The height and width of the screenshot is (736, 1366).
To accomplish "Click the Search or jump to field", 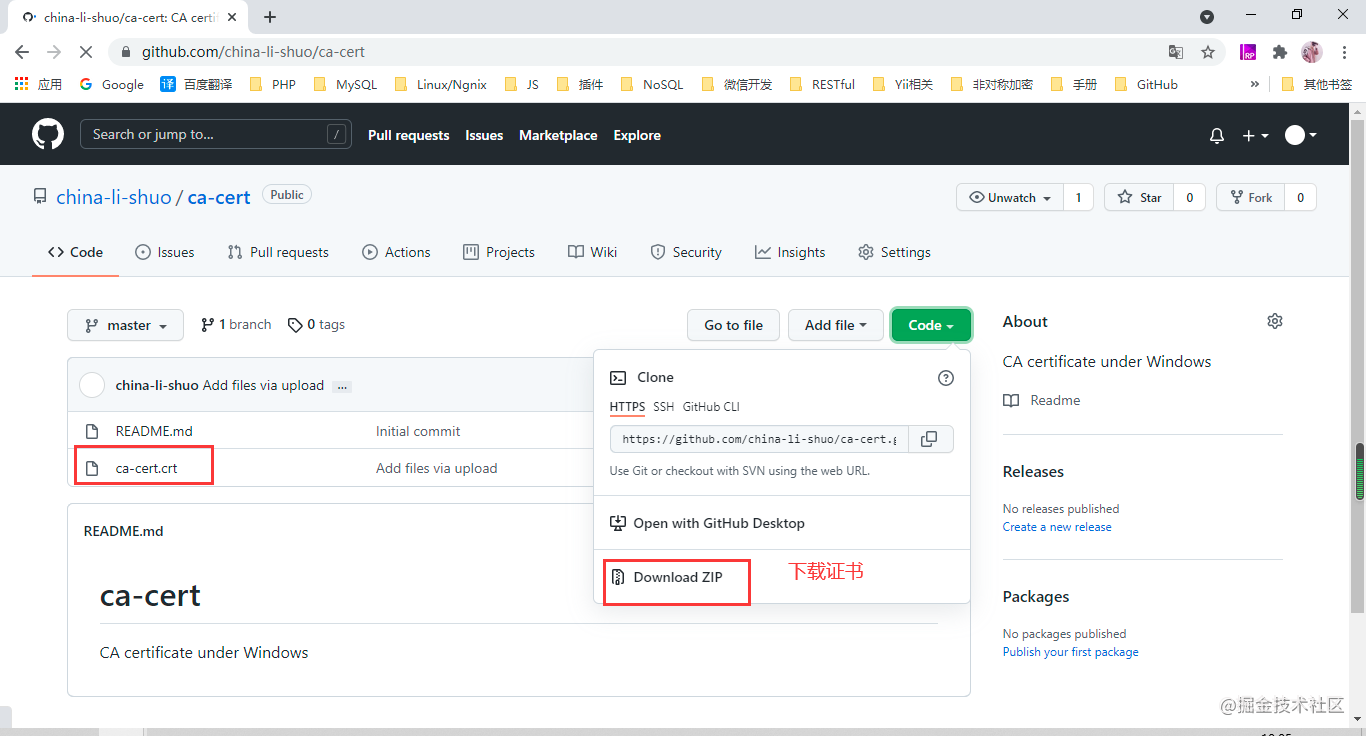I will click(x=215, y=134).
